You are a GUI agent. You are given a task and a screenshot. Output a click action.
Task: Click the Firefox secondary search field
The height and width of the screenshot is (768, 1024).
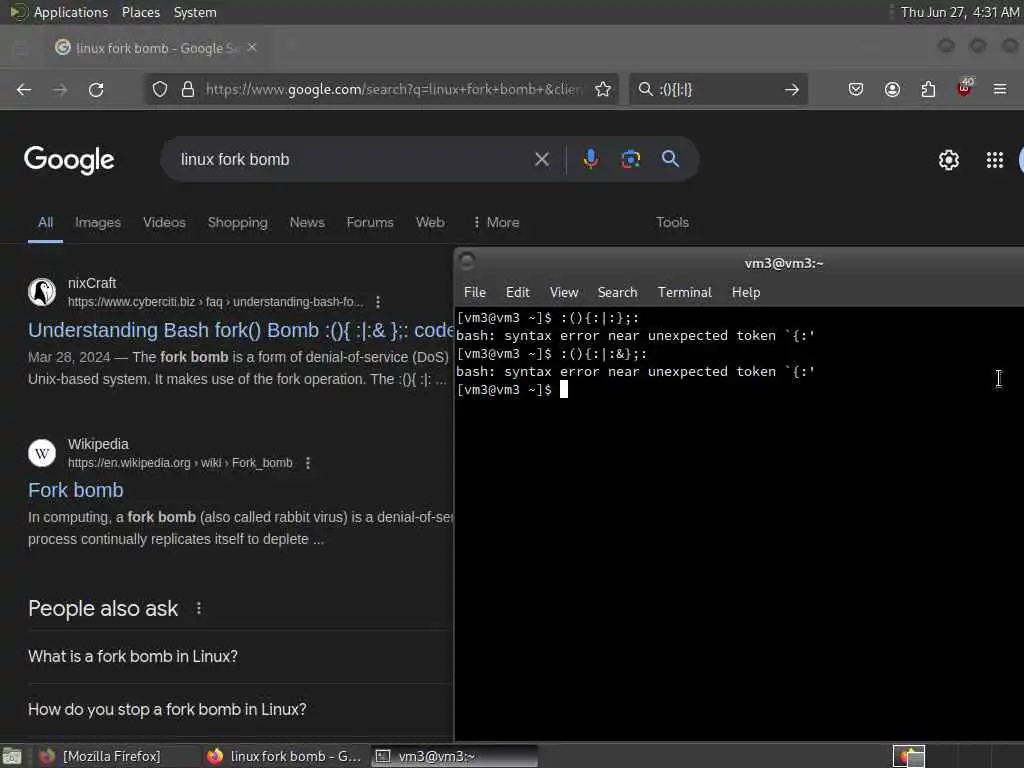tap(718, 89)
